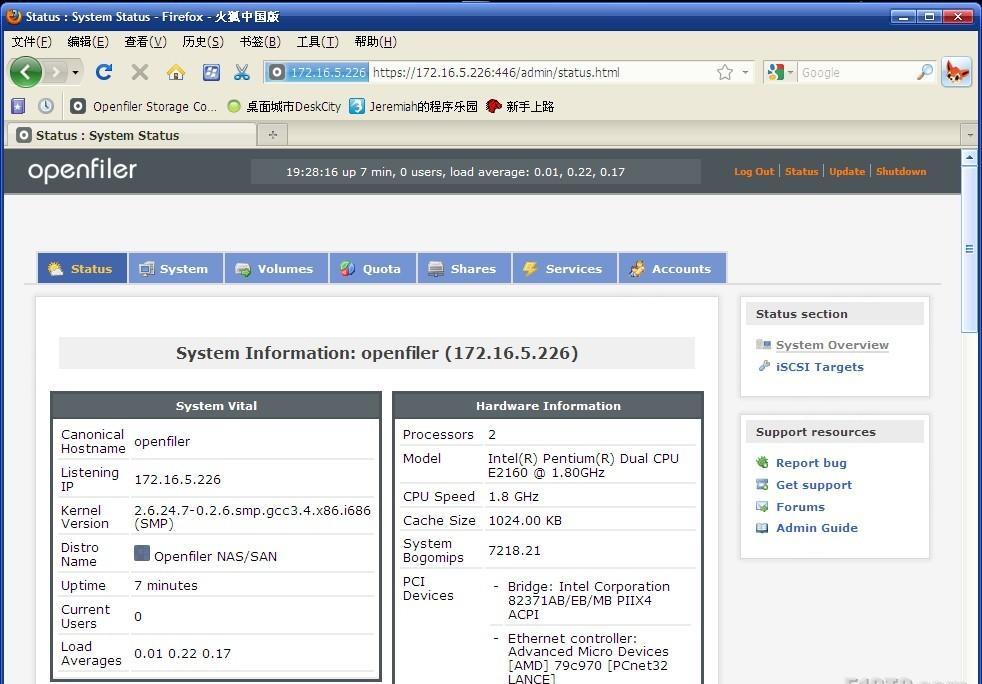Go to the Home page icon
Image resolution: width=982 pixels, height=684 pixels.
[x=176, y=73]
